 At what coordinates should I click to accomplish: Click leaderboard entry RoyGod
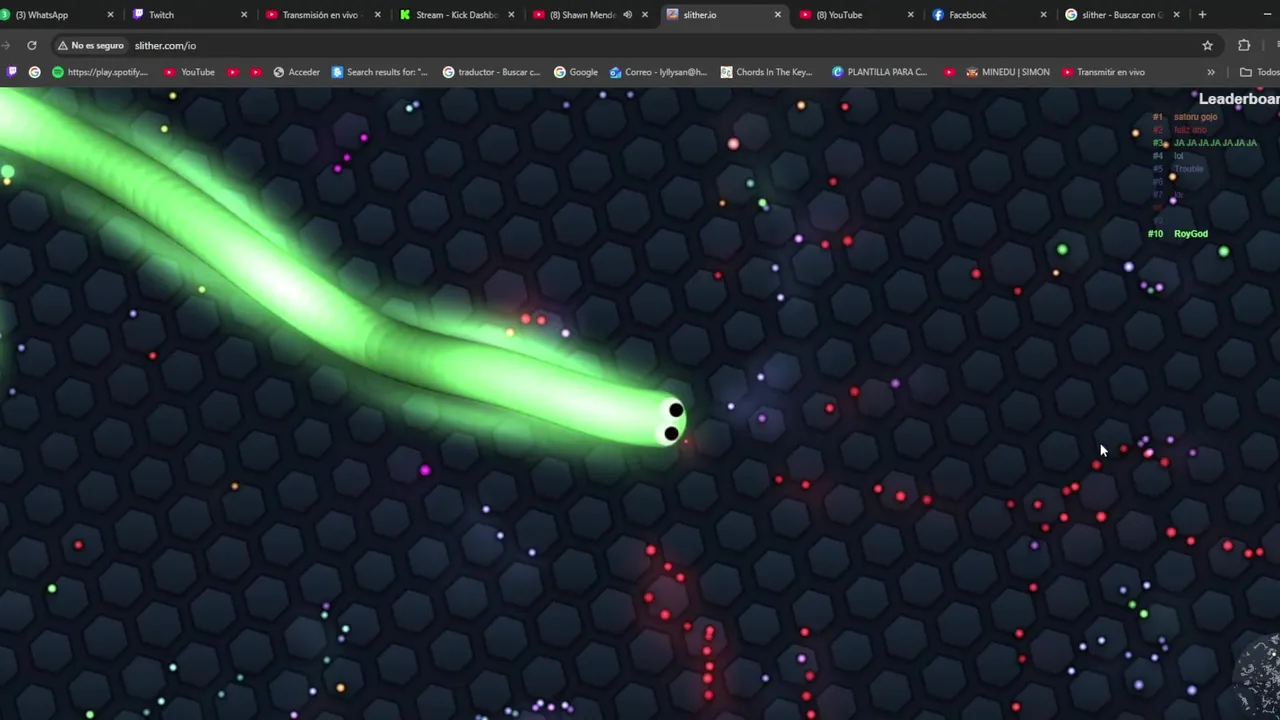tap(1191, 234)
